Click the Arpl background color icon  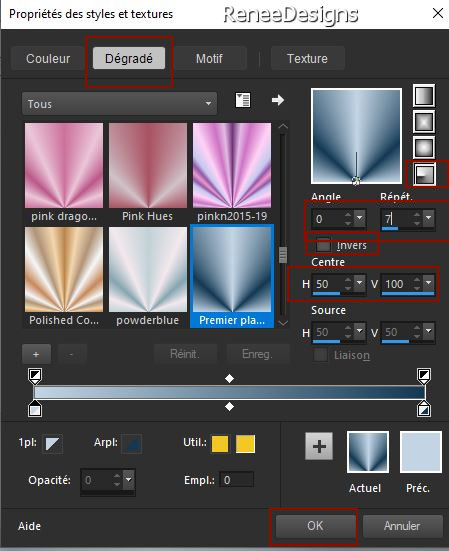click(x=132, y=444)
